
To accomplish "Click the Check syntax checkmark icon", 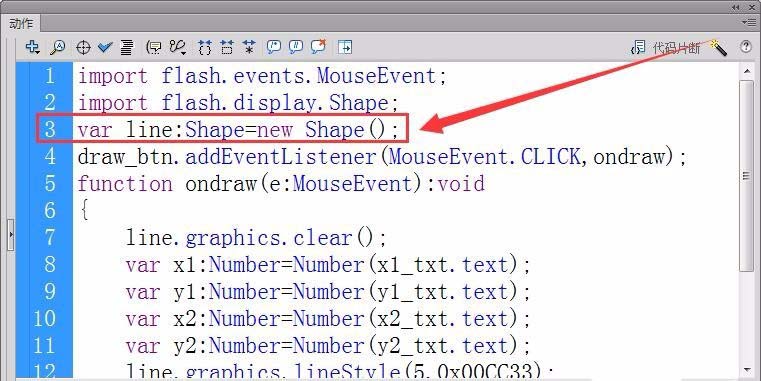I will pos(105,47).
